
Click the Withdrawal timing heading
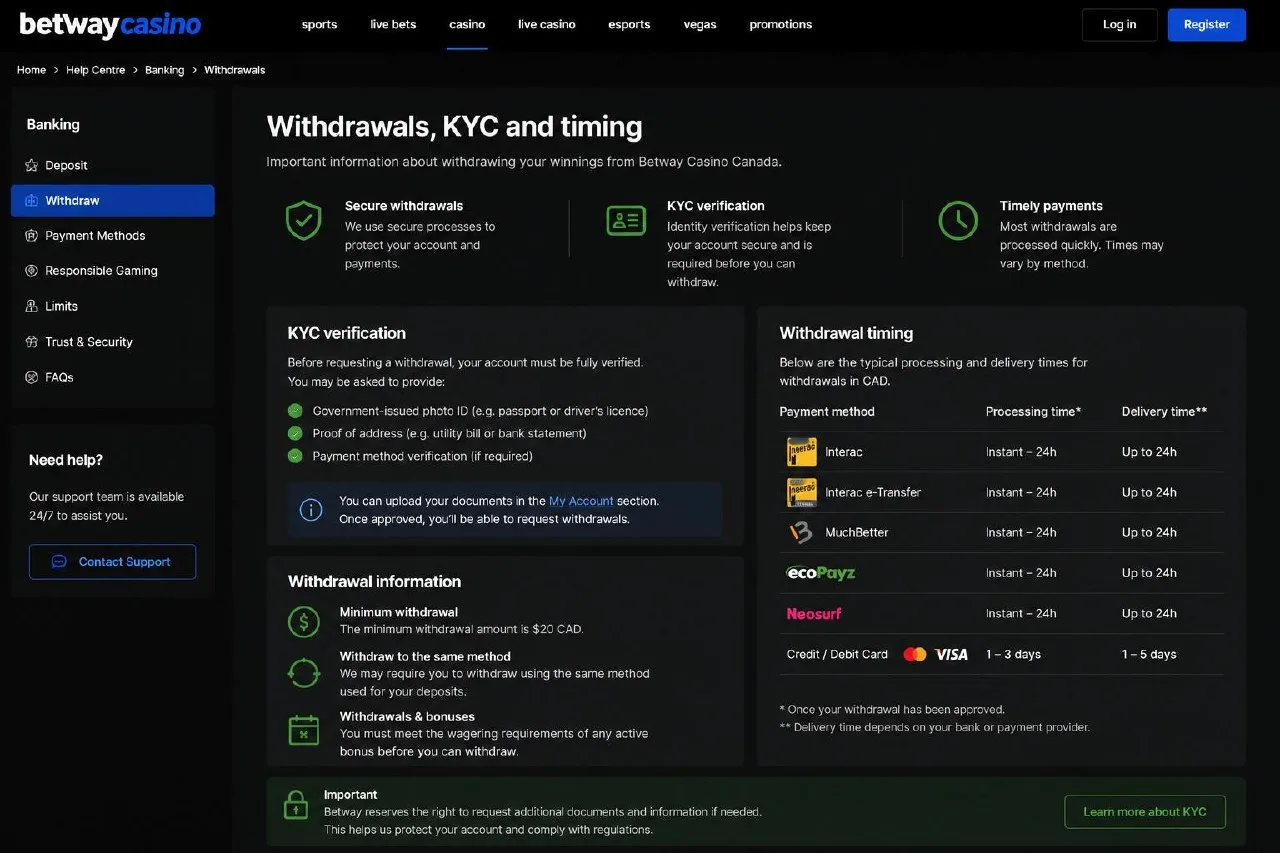[846, 333]
